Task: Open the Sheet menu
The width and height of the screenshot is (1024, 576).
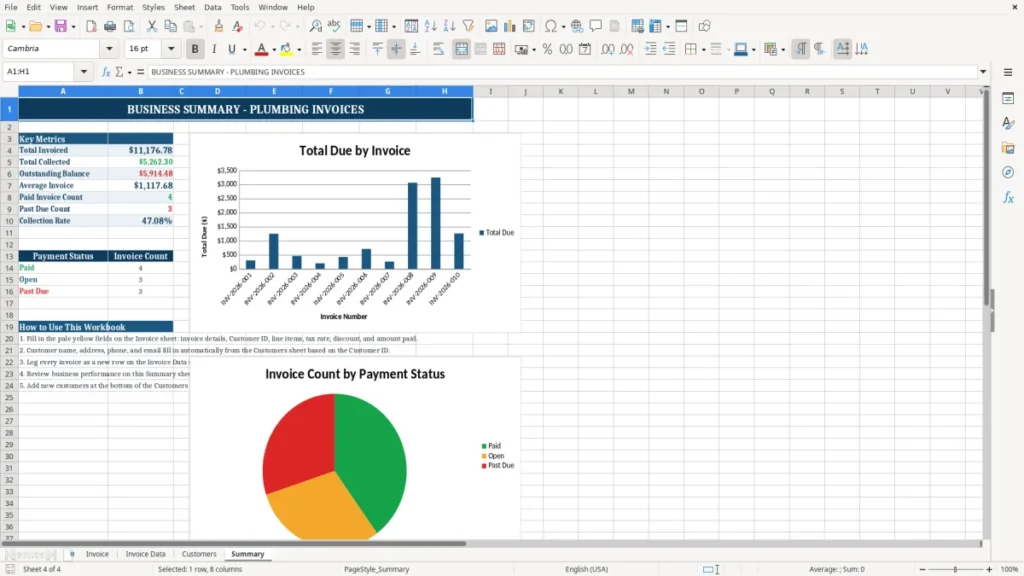Action: (x=184, y=7)
